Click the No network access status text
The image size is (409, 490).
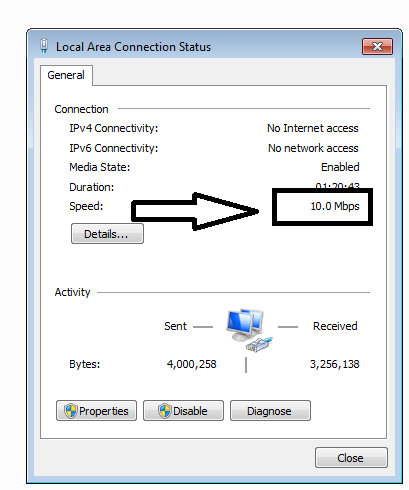(313, 148)
